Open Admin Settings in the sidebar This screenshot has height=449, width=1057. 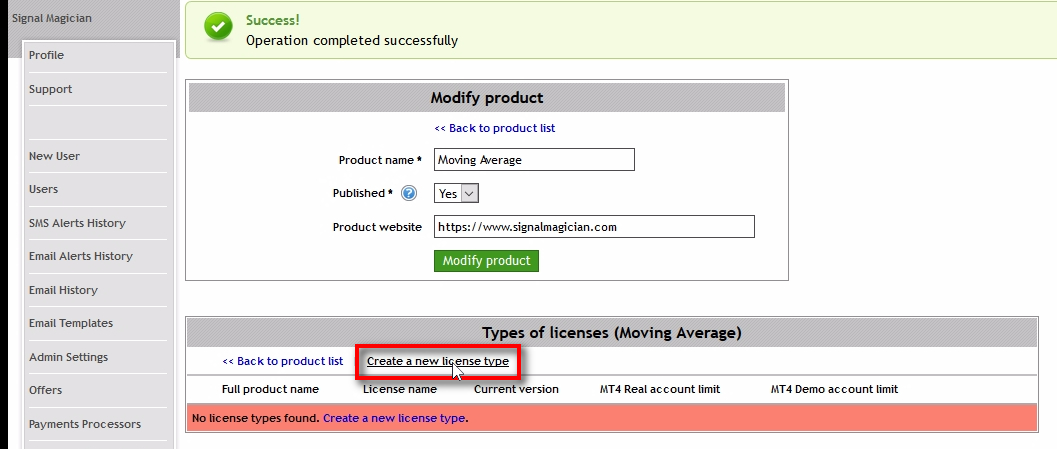click(68, 357)
